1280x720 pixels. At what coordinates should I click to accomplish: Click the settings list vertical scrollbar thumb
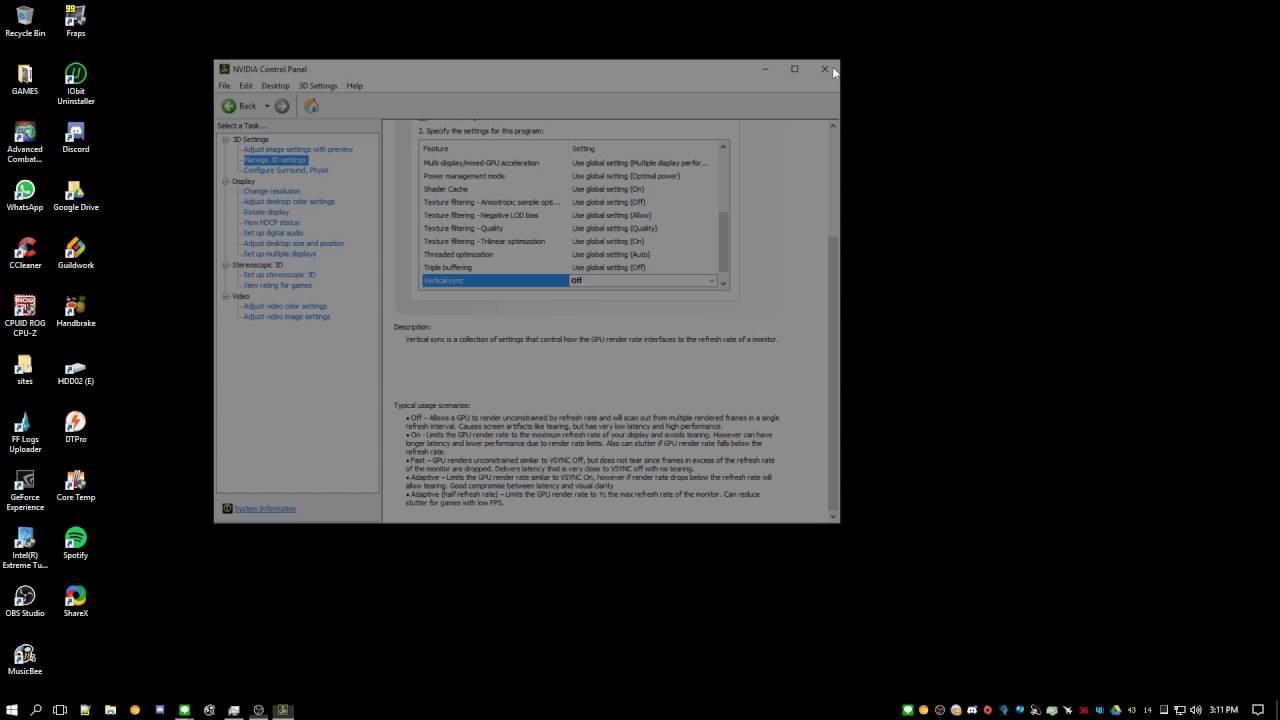tap(723, 243)
